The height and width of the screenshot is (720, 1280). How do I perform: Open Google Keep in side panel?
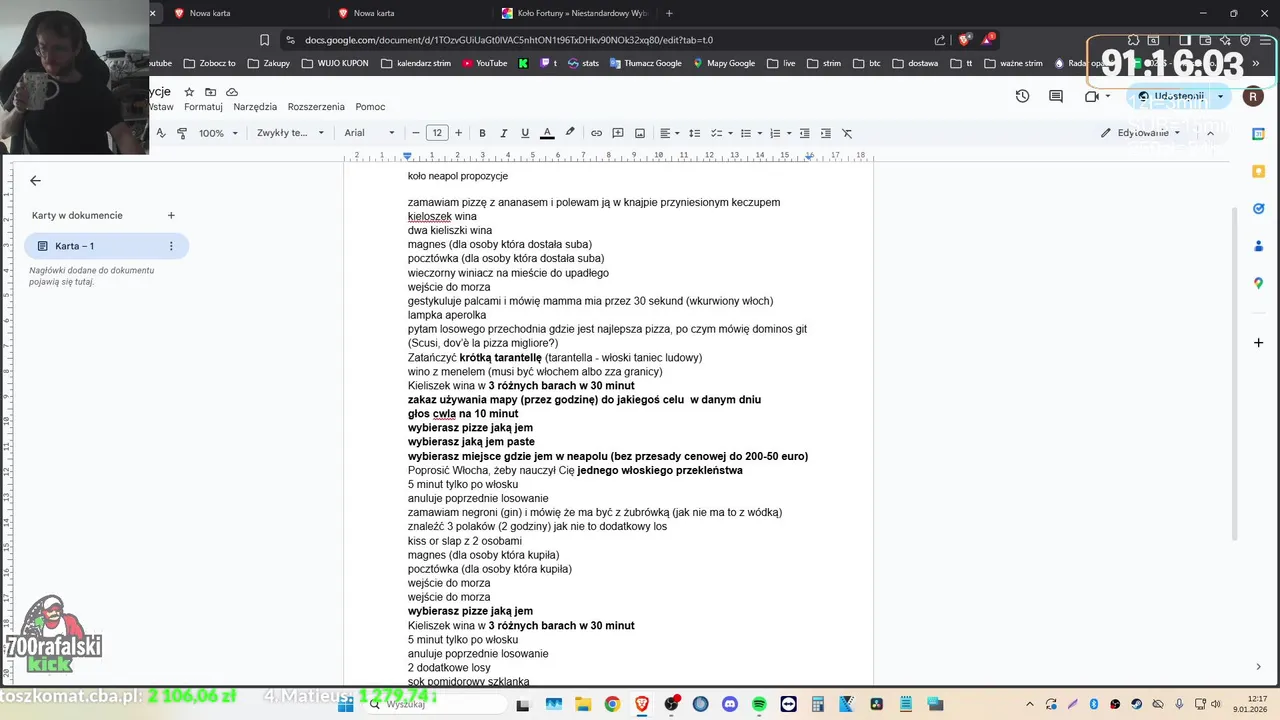(1259, 171)
